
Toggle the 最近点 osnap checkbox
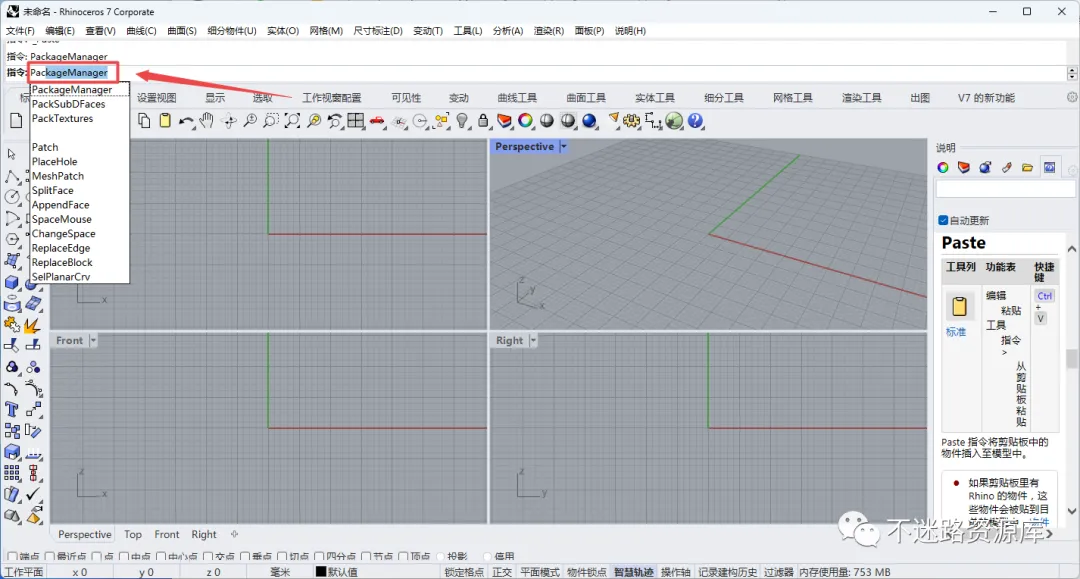click(49, 556)
